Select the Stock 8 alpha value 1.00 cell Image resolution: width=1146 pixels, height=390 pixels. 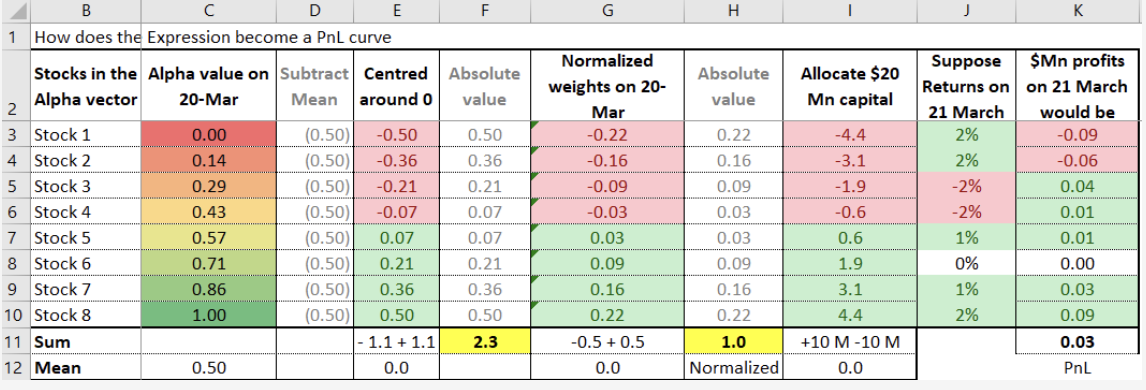coord(209,316)
